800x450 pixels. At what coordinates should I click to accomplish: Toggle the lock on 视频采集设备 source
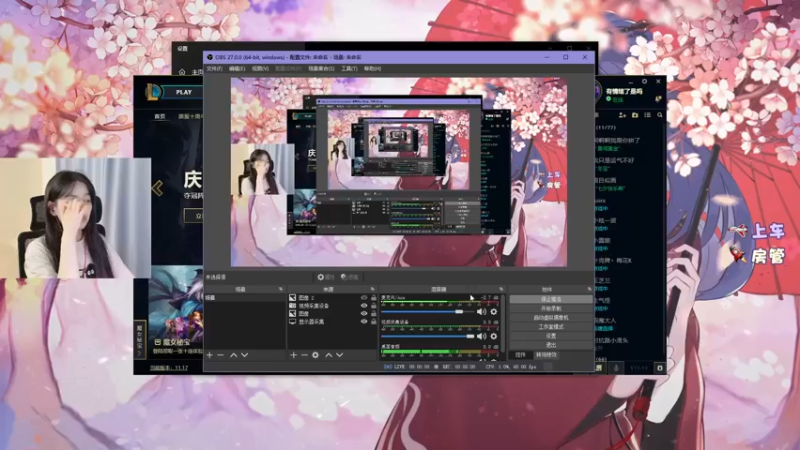pyautogui.click(x=373, y=306)
